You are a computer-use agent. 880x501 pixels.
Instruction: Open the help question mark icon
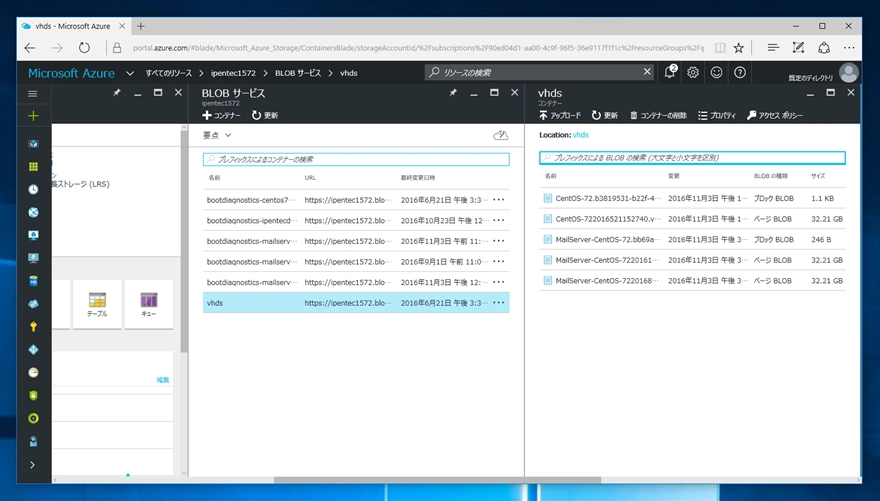tap(740, 72)
